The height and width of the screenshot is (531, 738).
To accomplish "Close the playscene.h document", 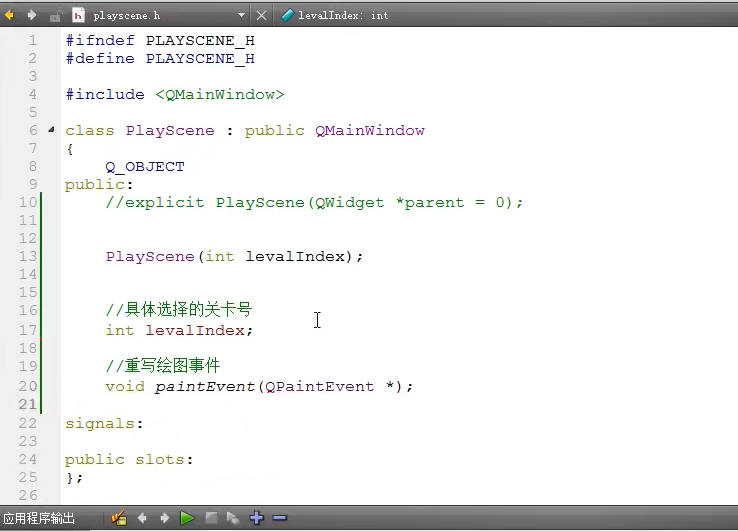I will pos(261,16).
